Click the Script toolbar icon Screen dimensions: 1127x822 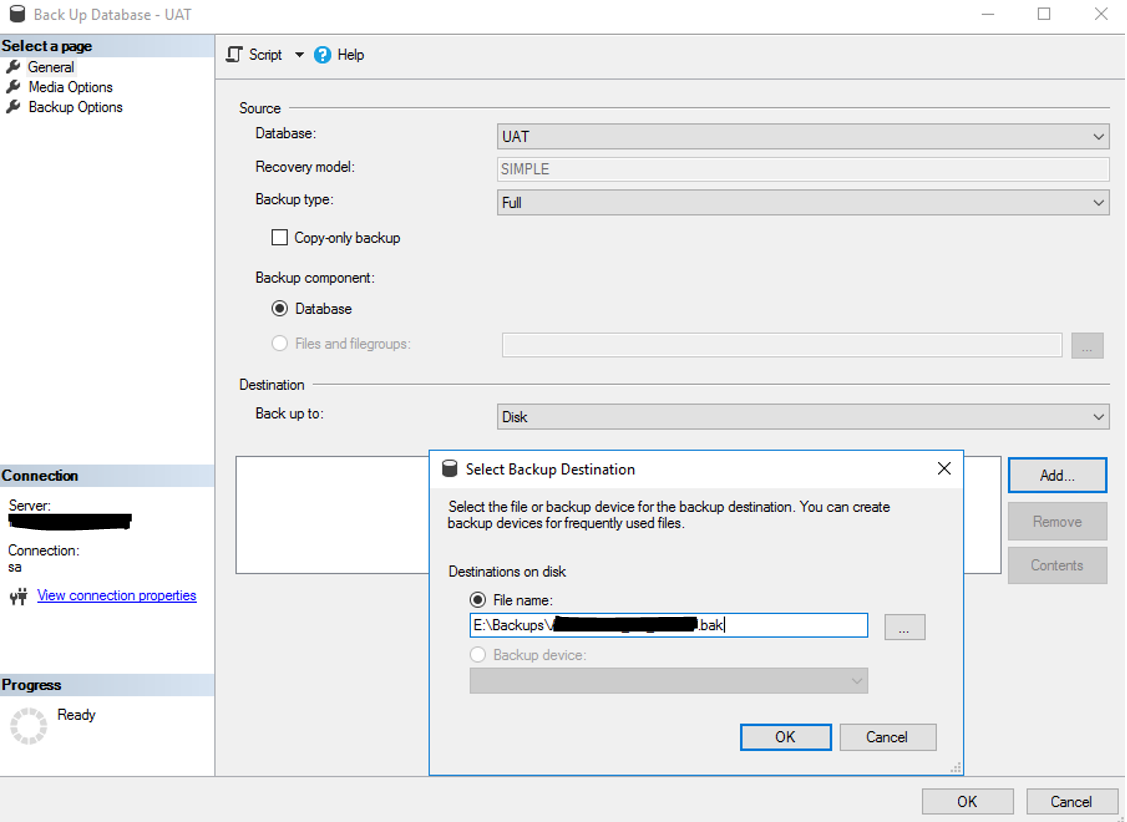[x=234, y=55]
